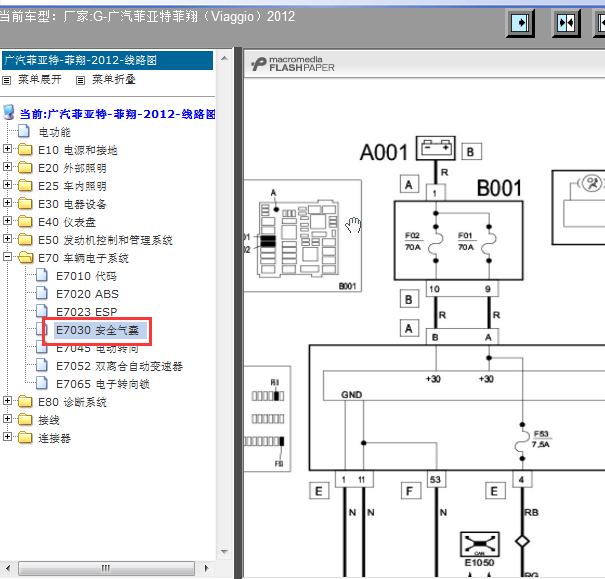Viewport: 605px width, 579px height.
Task: Click the current root link 当前:广汽菲亚特-菲翔-2012-线路图
Action: click(118, 114)
